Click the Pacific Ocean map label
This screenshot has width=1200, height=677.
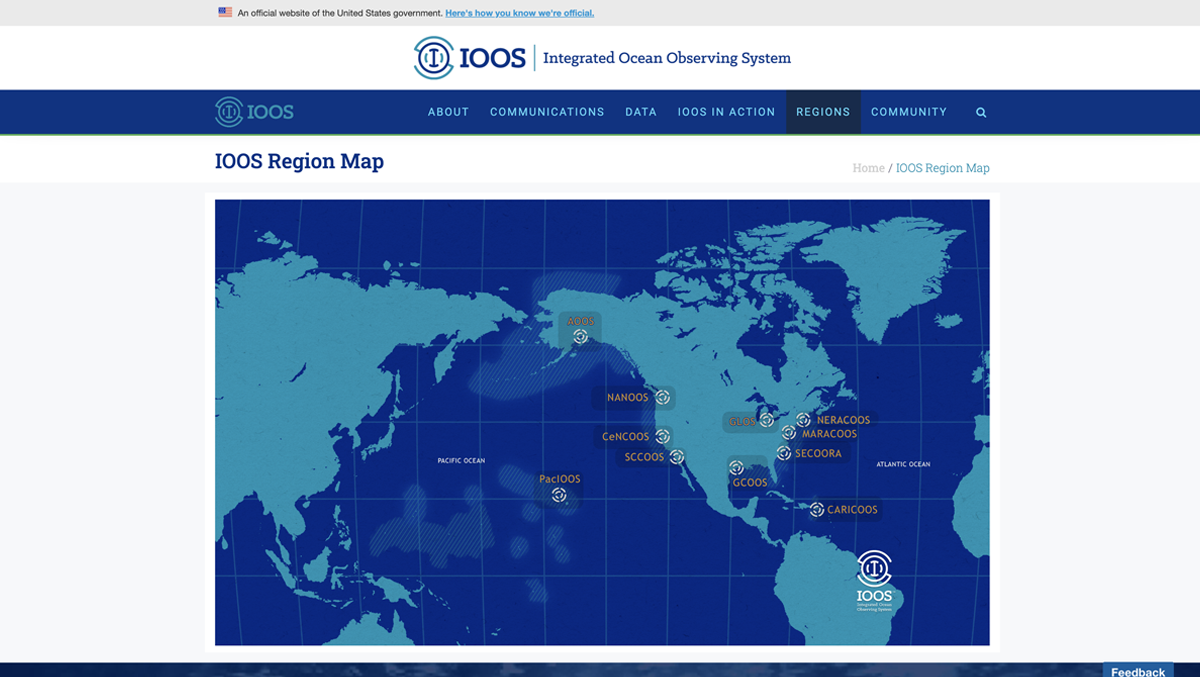tap(461, 461)
